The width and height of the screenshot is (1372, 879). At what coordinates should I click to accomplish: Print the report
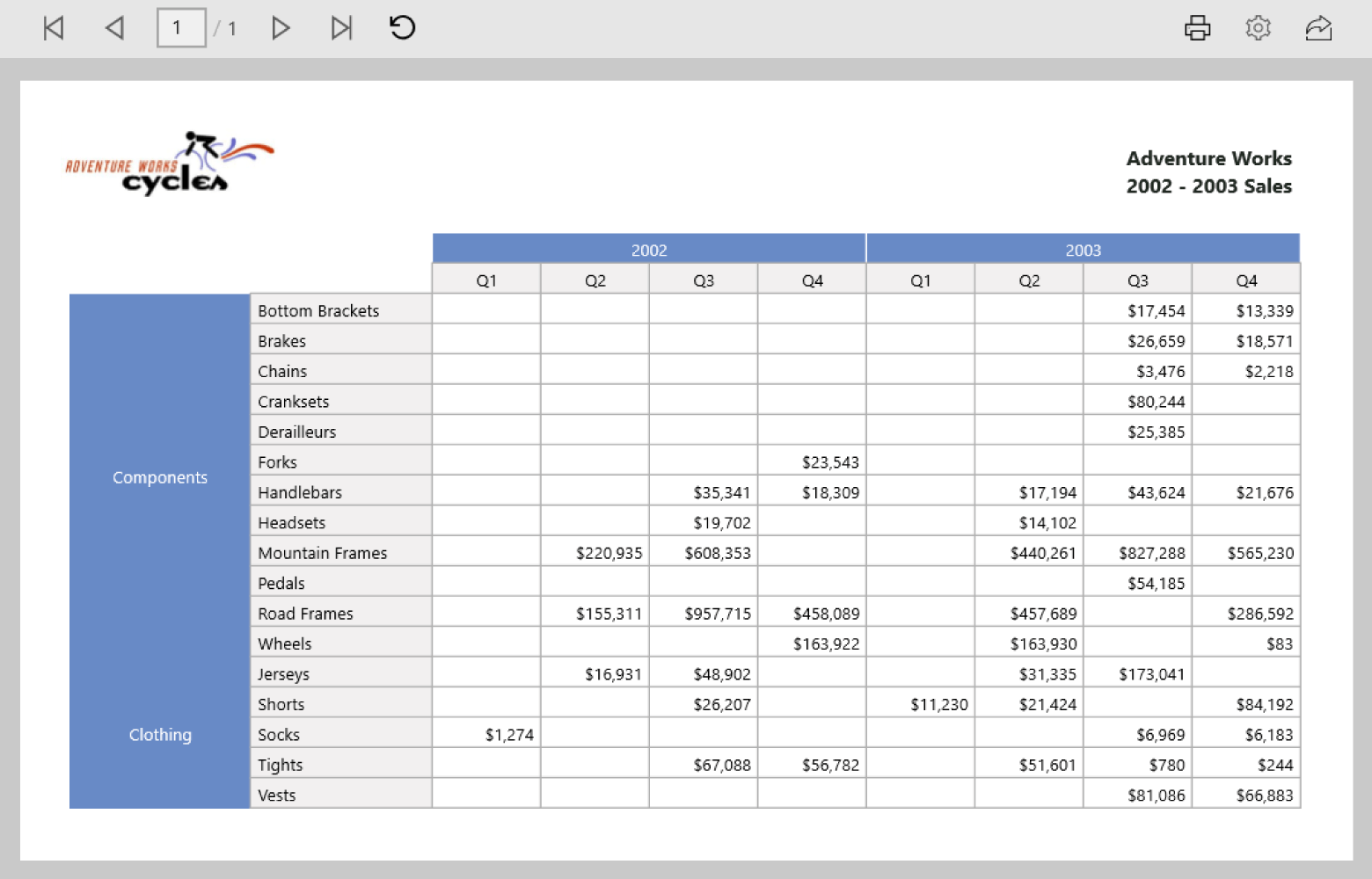point(1197,28)
